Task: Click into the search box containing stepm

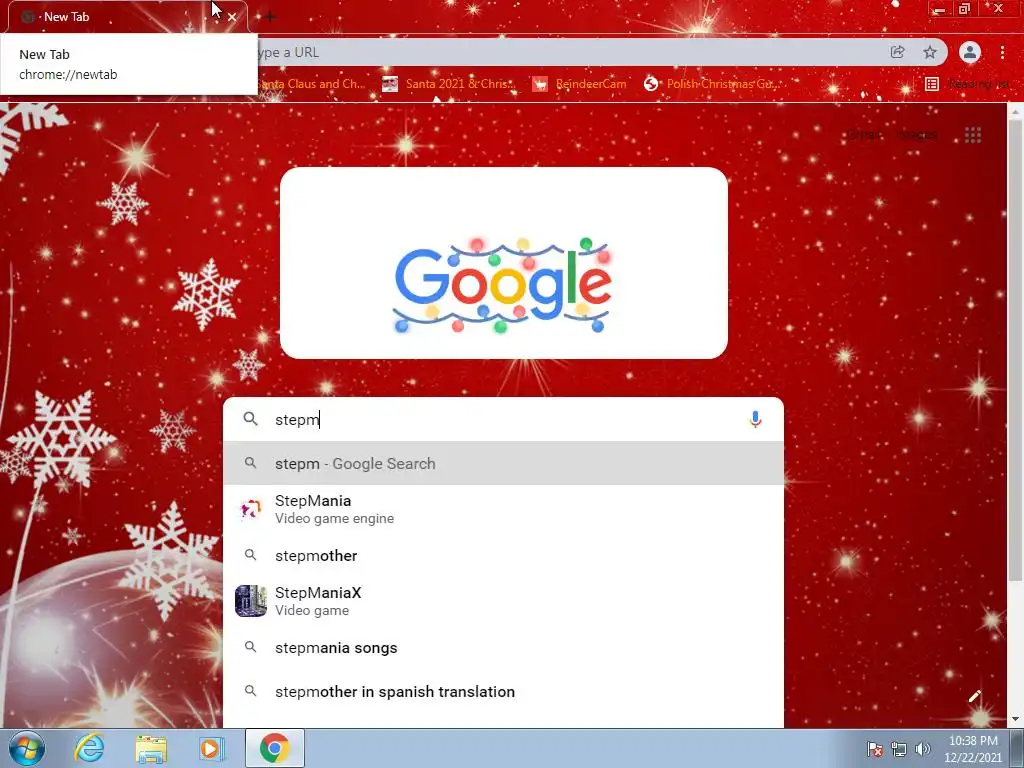Action: pyautogui.click(x=503, y=419)
